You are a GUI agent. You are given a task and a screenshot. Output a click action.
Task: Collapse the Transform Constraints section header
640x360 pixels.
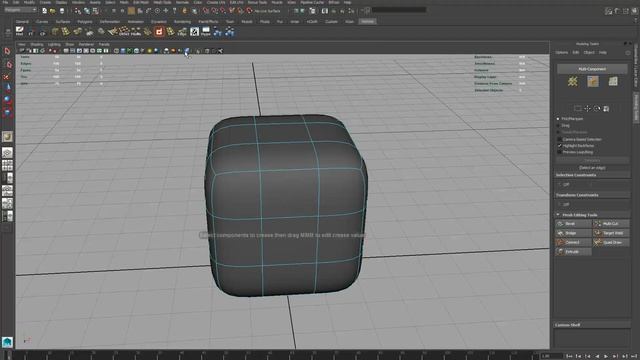(593, 195)
